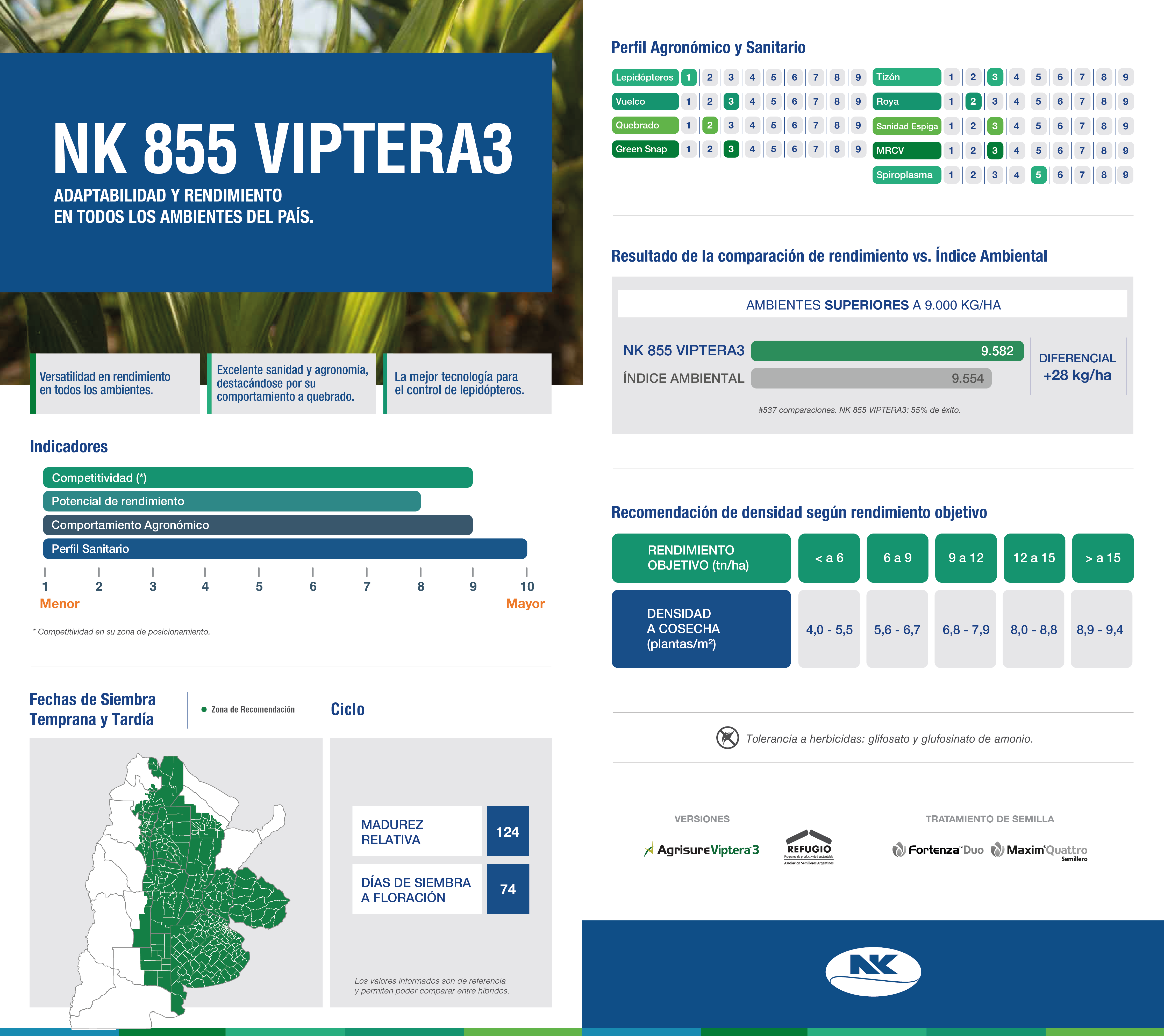Click the 'AMBIENTES SUPERIORES A 9.000 KG/HA' banner
This screenshot has width=1164, height=1036.
(x=873, y=305)
